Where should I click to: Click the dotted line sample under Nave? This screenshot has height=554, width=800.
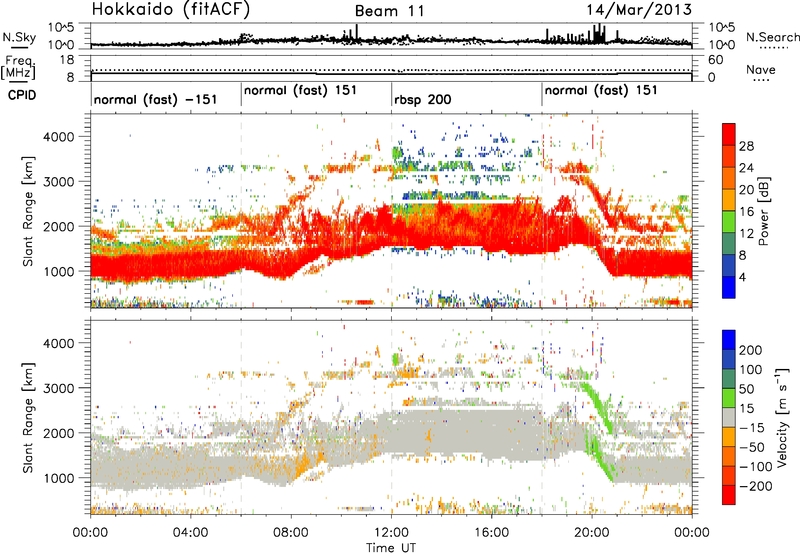tap(761, 80)
